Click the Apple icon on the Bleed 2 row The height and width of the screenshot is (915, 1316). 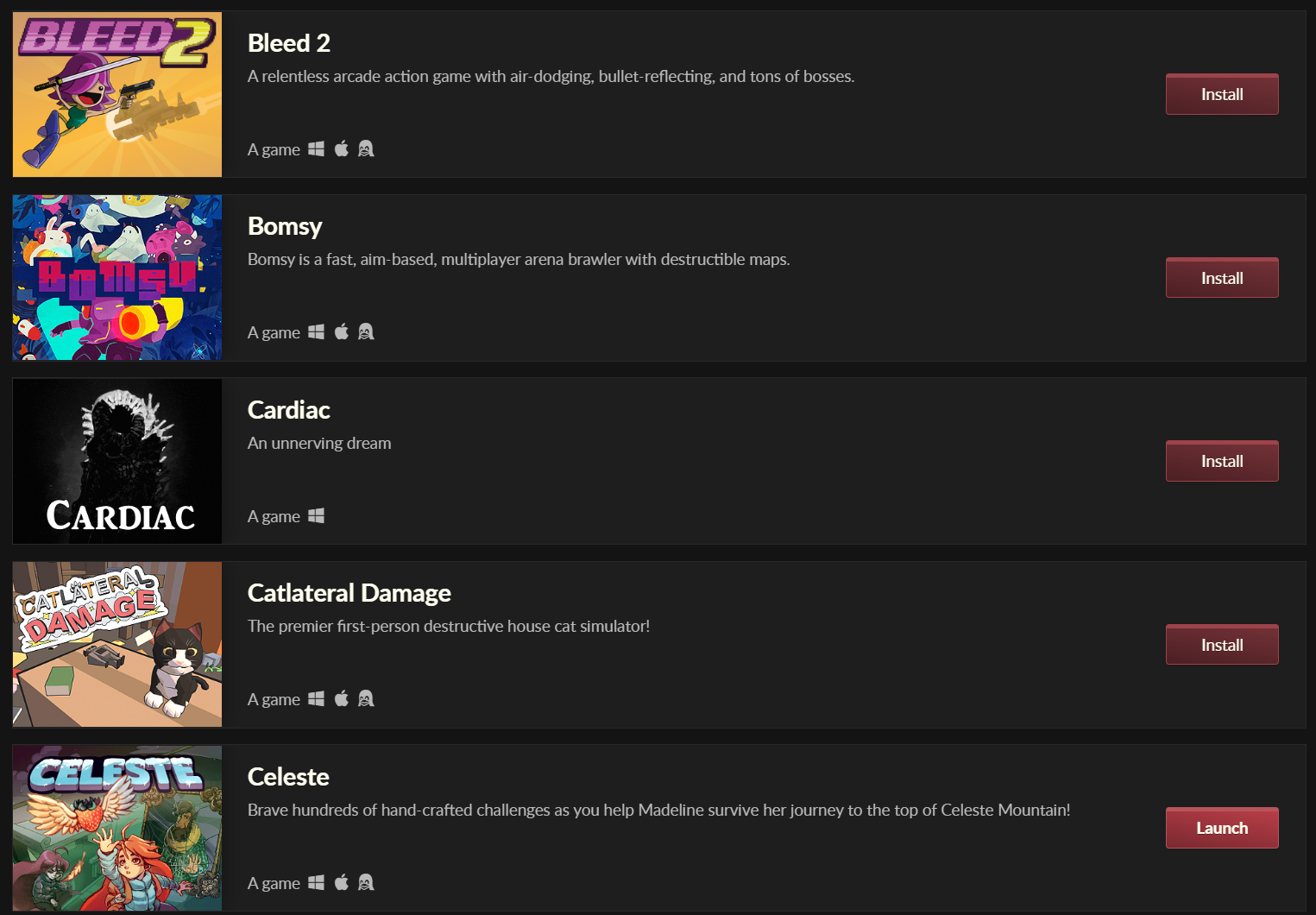coord(342,148)
